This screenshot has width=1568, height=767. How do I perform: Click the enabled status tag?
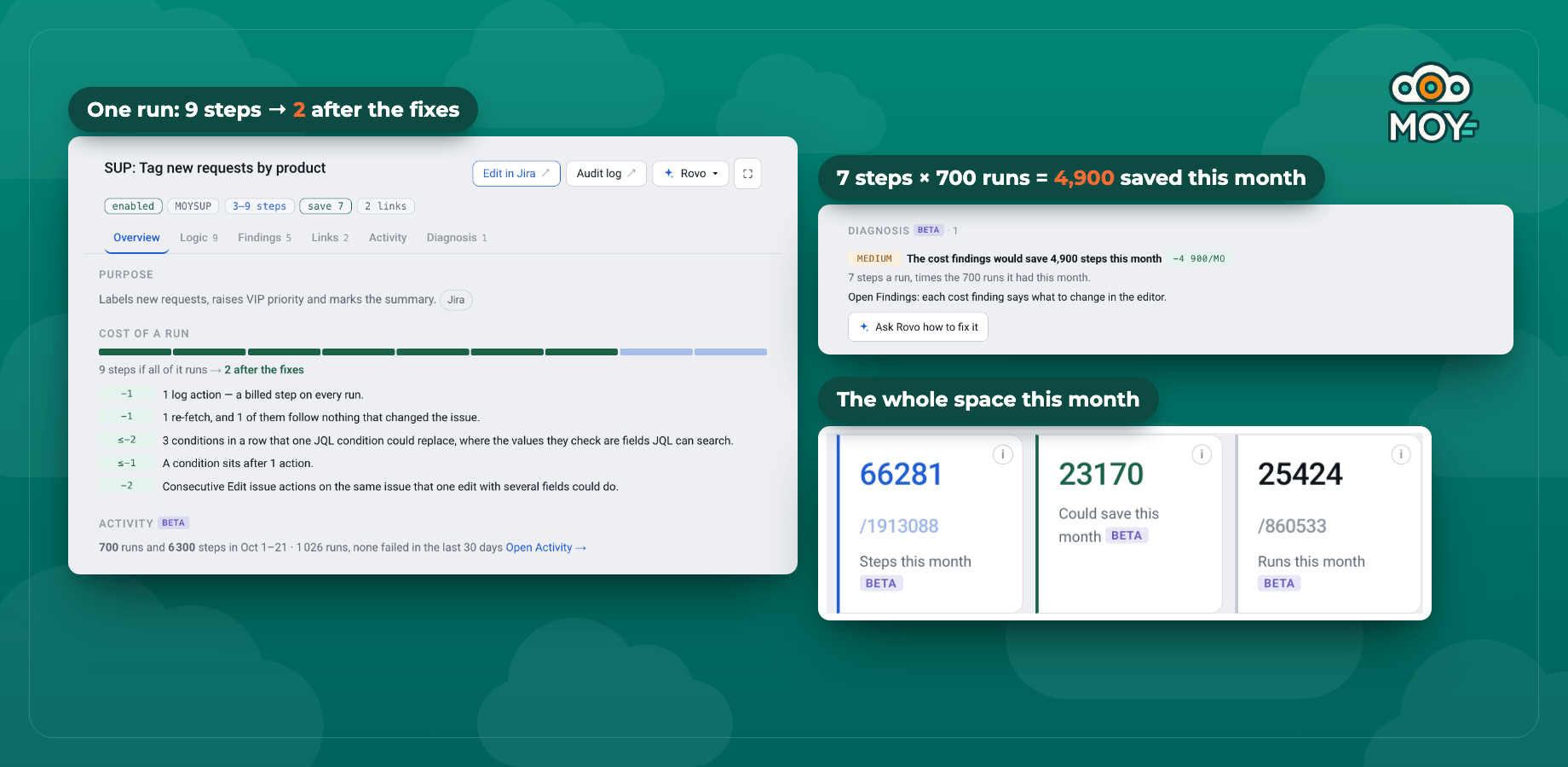click(133, 206)
